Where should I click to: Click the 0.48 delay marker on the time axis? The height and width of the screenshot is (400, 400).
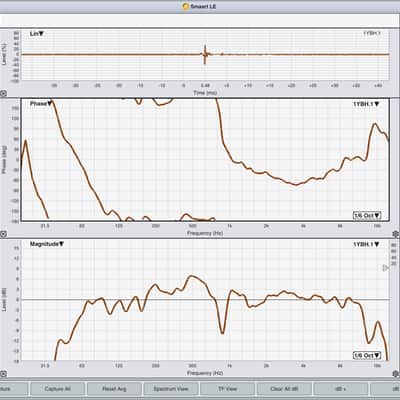pyautogui.click(x=205, y=86)
